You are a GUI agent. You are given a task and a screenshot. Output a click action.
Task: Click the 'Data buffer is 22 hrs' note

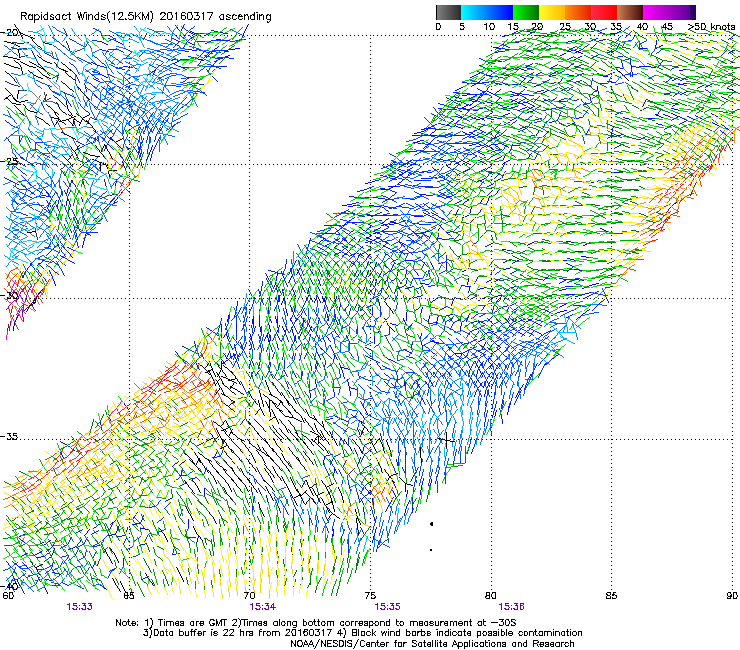363,633
